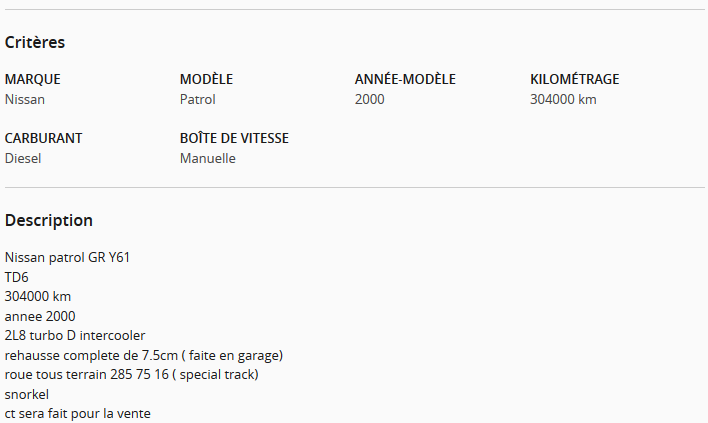Image resolution: width=708 pixels, height=423 pixels.
Task: Select the 2000 year value under ANNÉE-MODÈLE
Action: pos(369,99)
